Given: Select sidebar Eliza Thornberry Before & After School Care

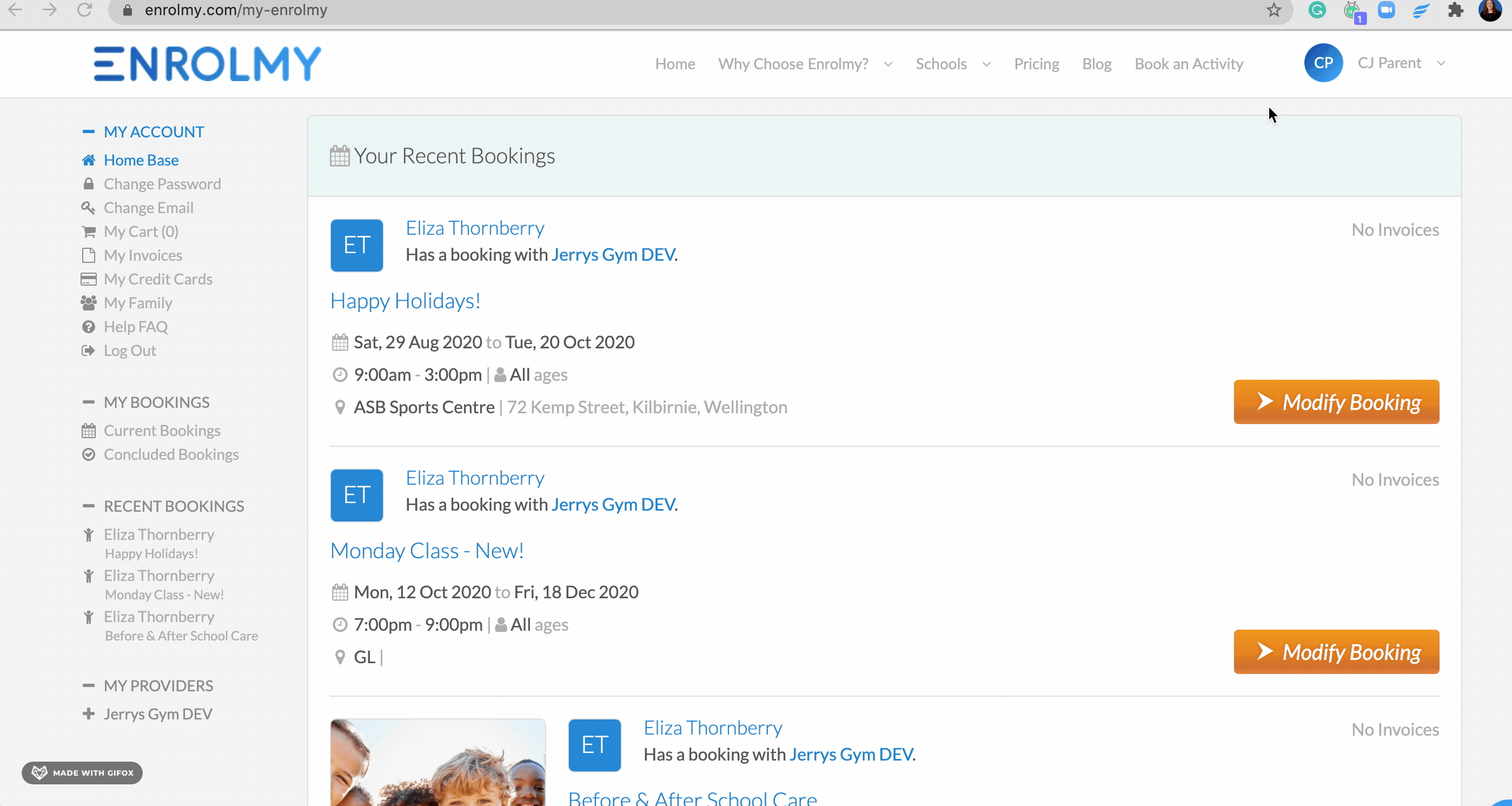Looking at the screenshot, I should coord(180,626).
